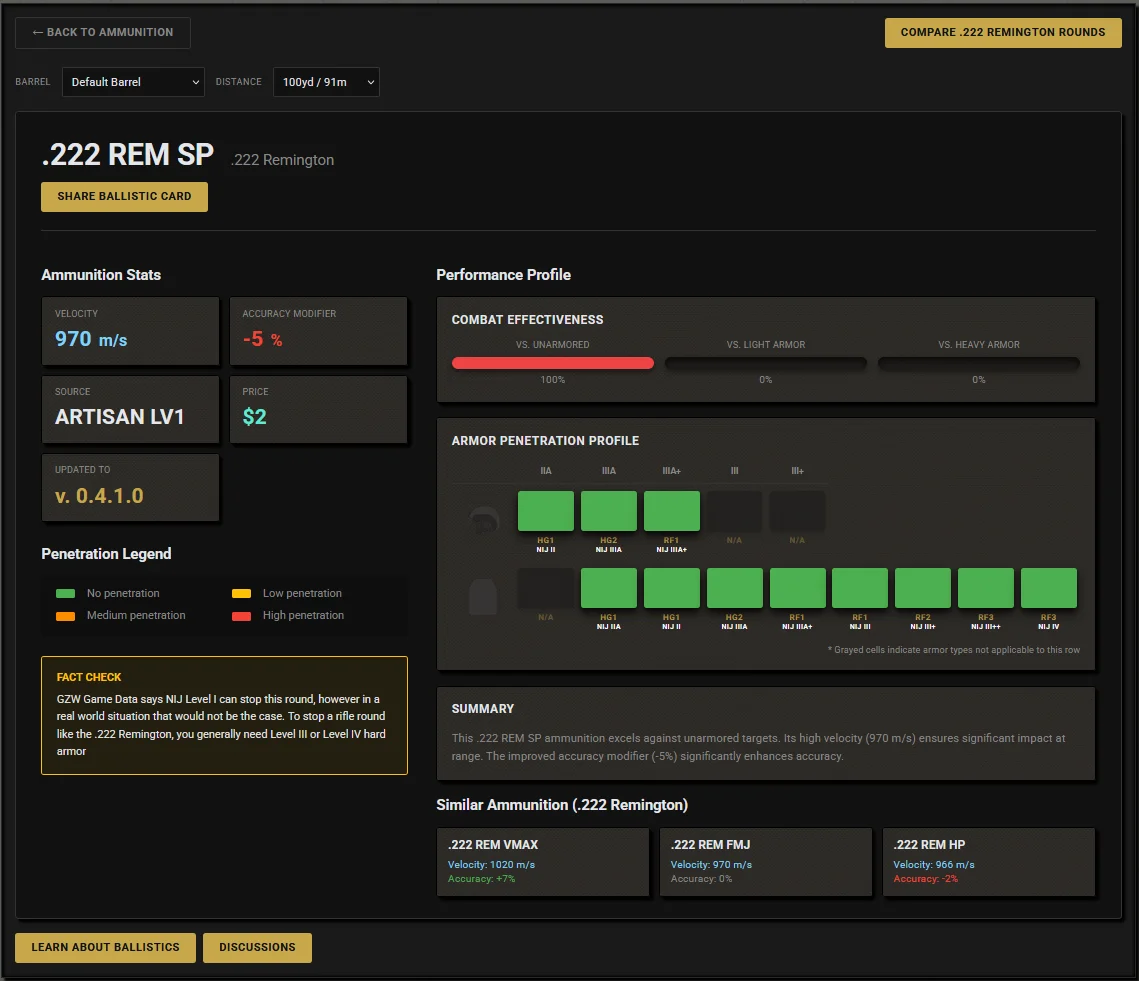The width and height of the screenshot is (1139, 981).
Task: Click the Price $2 card
Action: point(318,409)
